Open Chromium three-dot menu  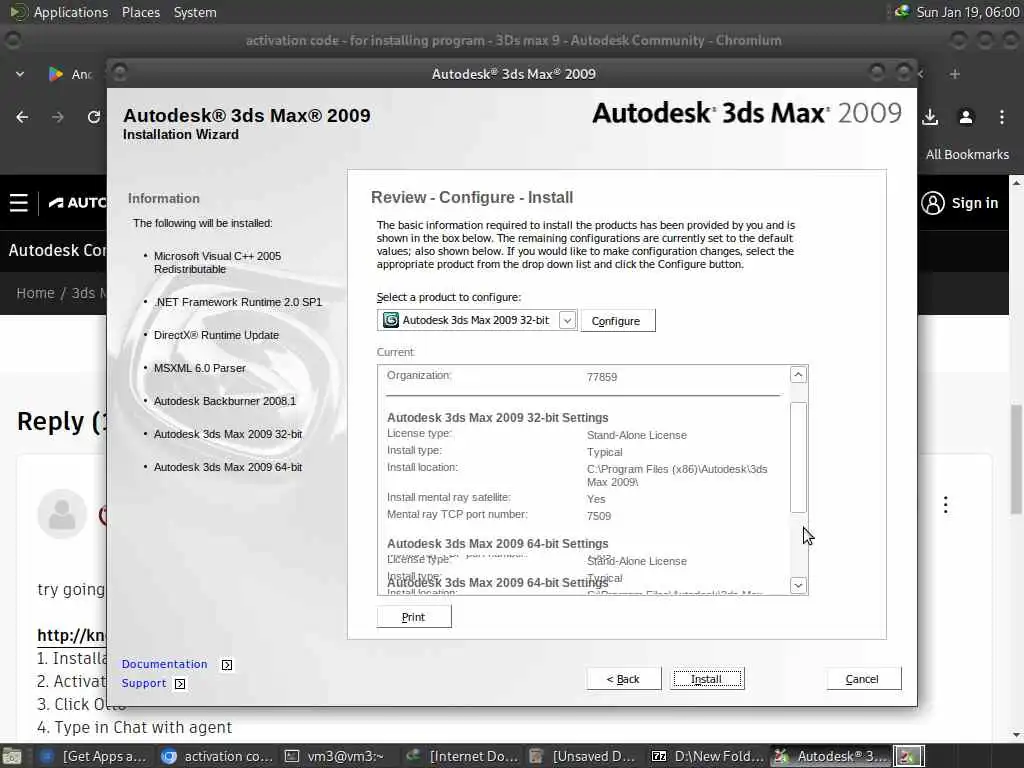point(1002,117)
